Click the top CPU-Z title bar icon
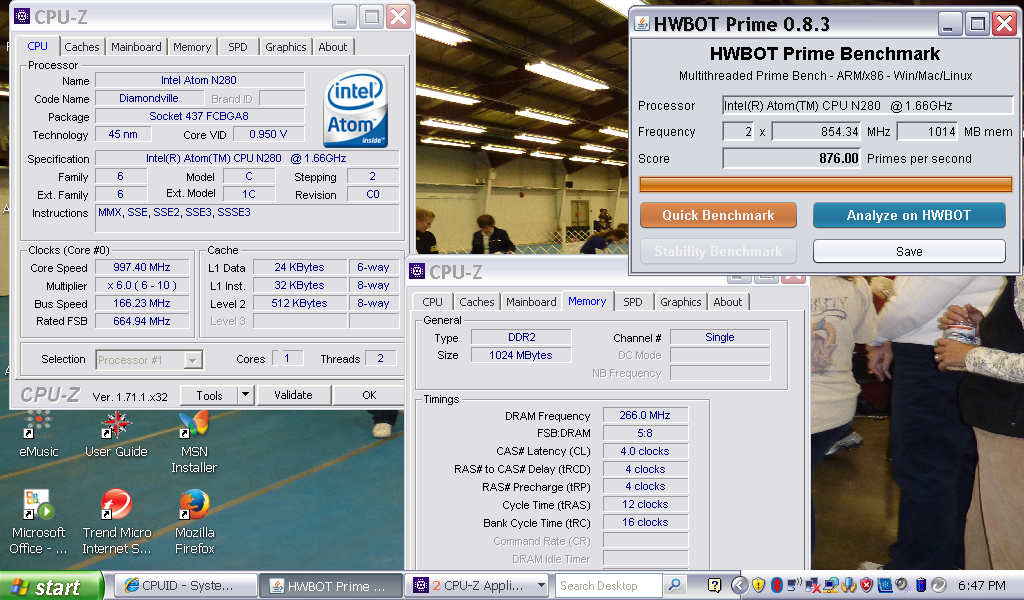 (x=22, y=16)
